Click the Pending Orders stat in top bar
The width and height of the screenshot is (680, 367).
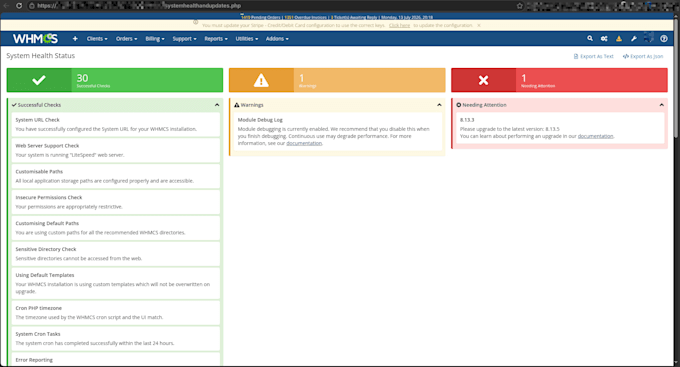click(261, 17)
